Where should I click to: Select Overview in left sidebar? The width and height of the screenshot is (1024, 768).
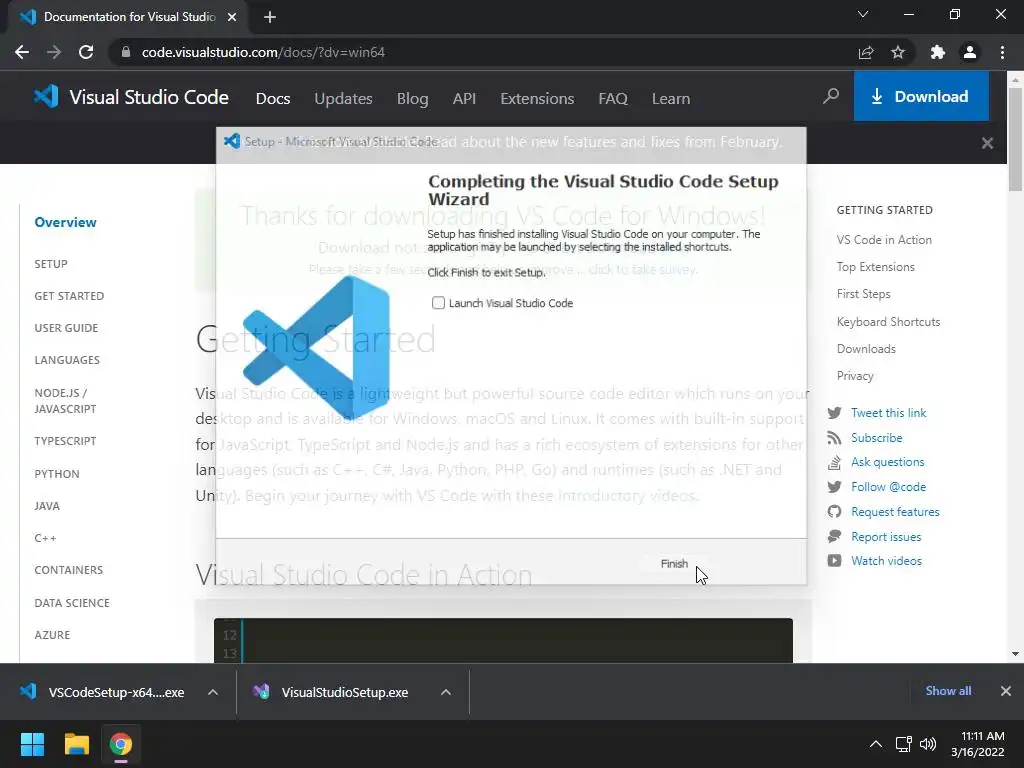65,222
